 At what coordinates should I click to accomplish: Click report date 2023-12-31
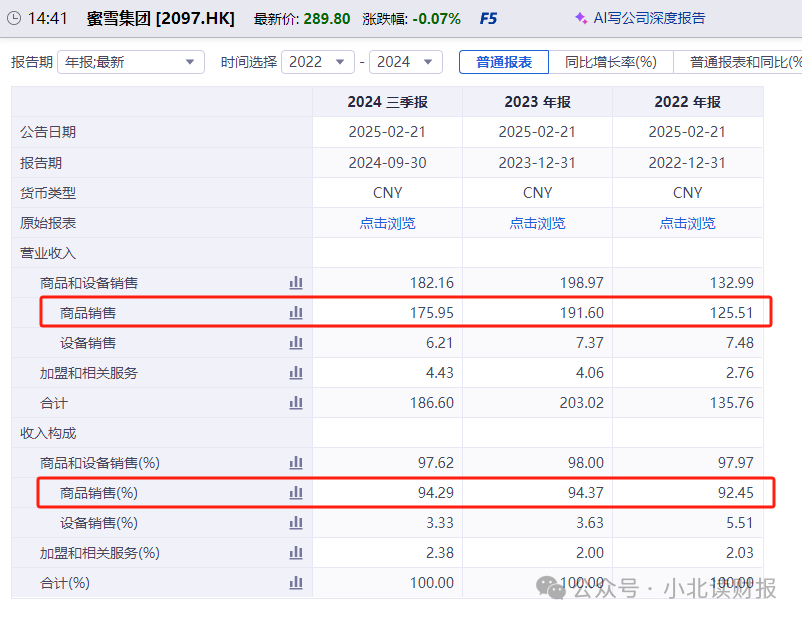coord(537,163)
